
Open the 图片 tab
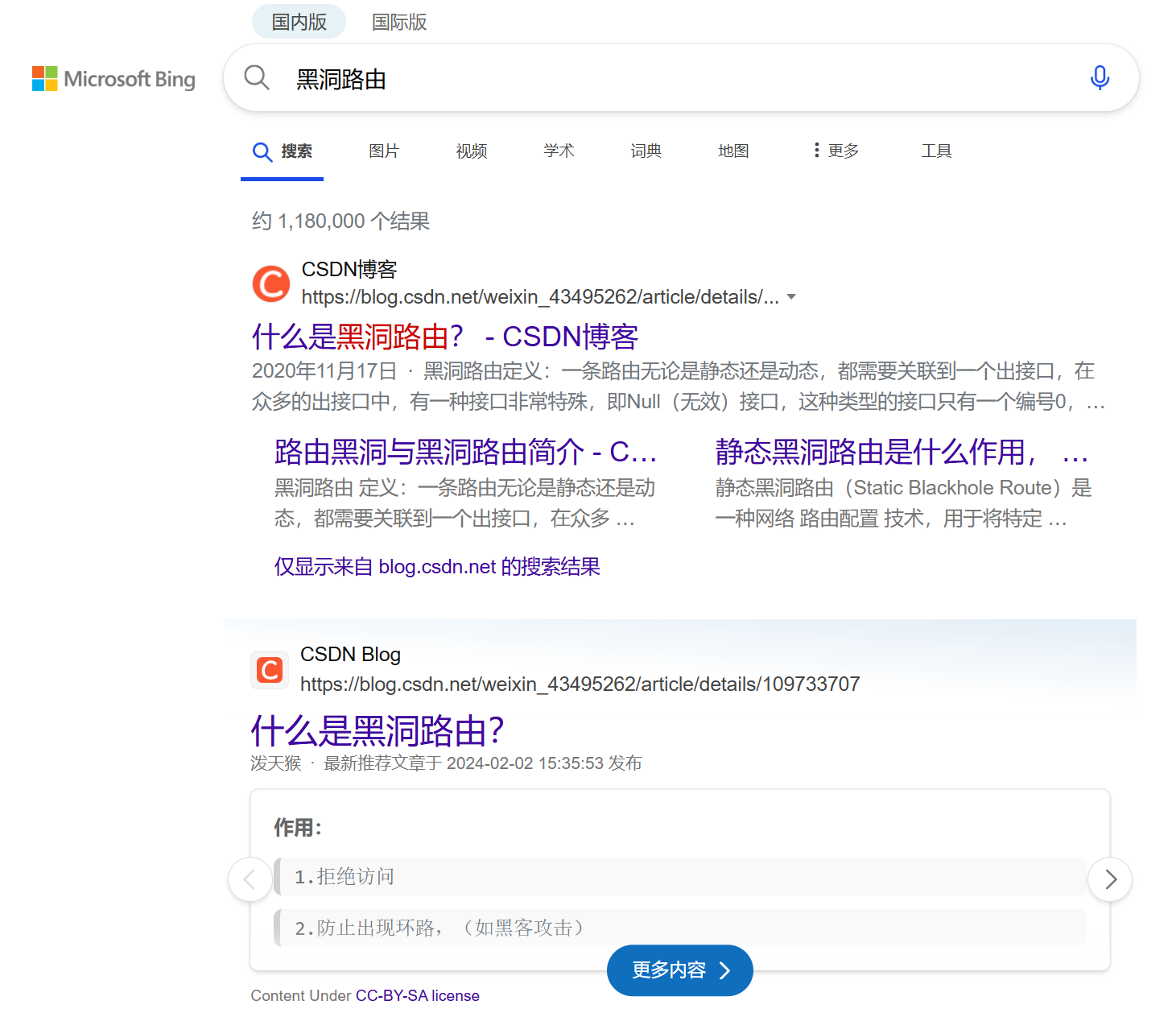coord(384,151)
